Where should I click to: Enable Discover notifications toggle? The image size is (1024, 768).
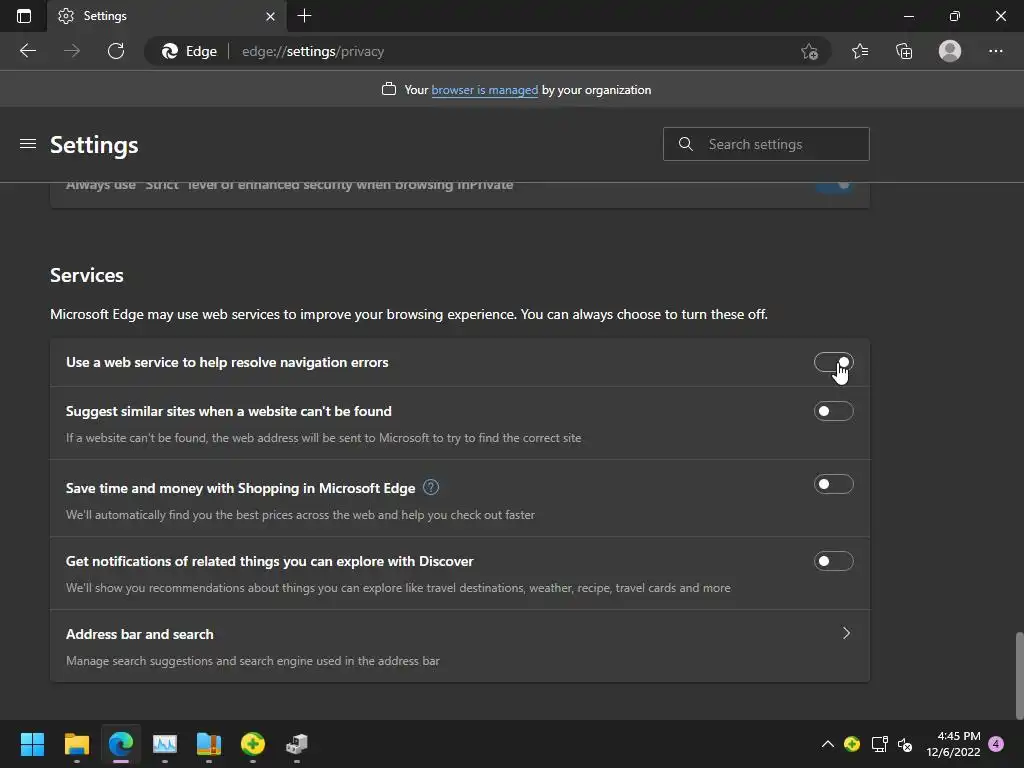tap(833, 561)
